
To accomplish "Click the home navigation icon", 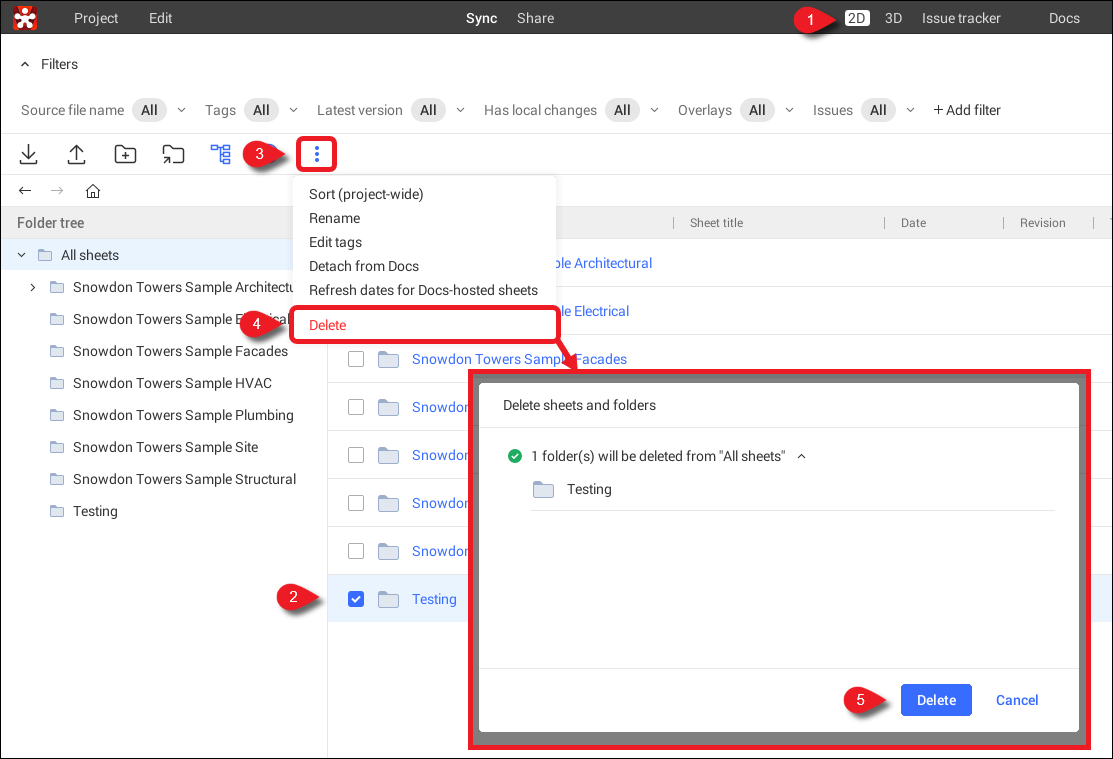I will (x=93, y=191).
